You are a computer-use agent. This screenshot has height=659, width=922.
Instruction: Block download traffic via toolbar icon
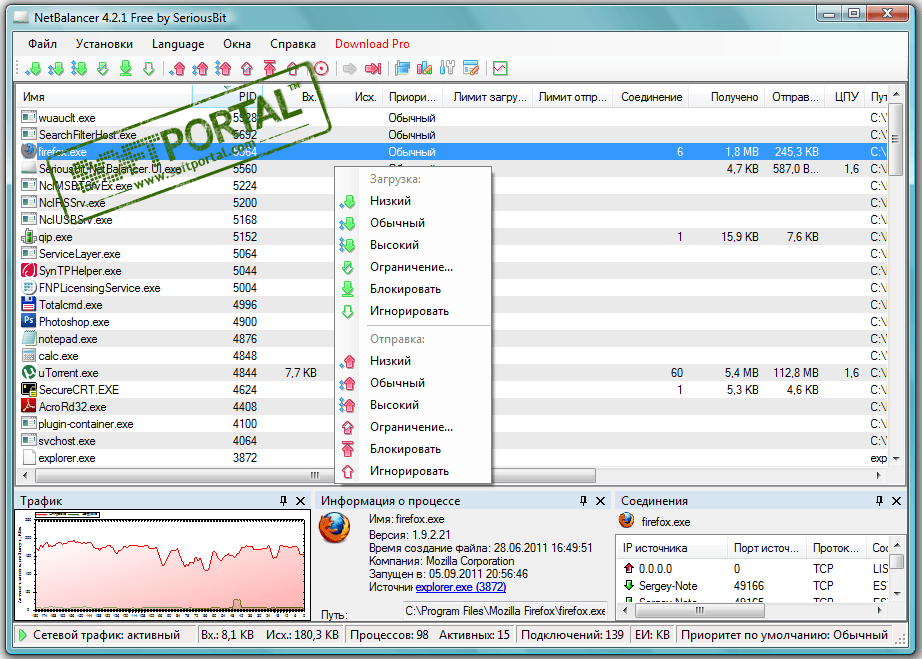click(x=126, y=69)
